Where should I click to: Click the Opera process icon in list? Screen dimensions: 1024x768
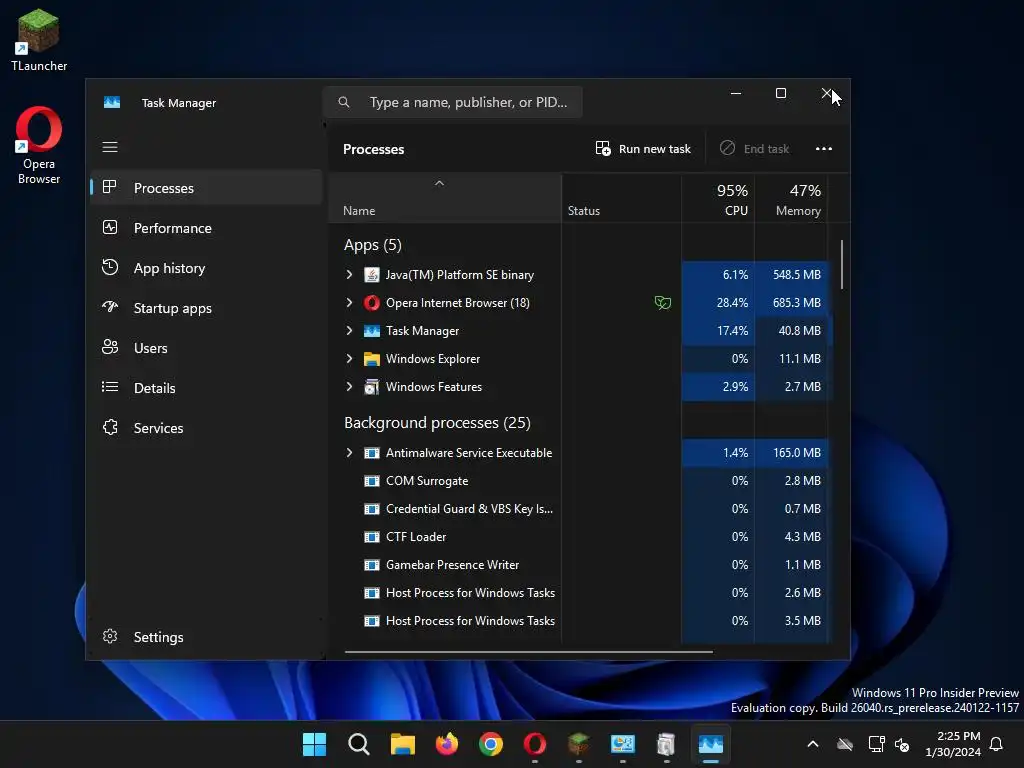pos(372,302)
